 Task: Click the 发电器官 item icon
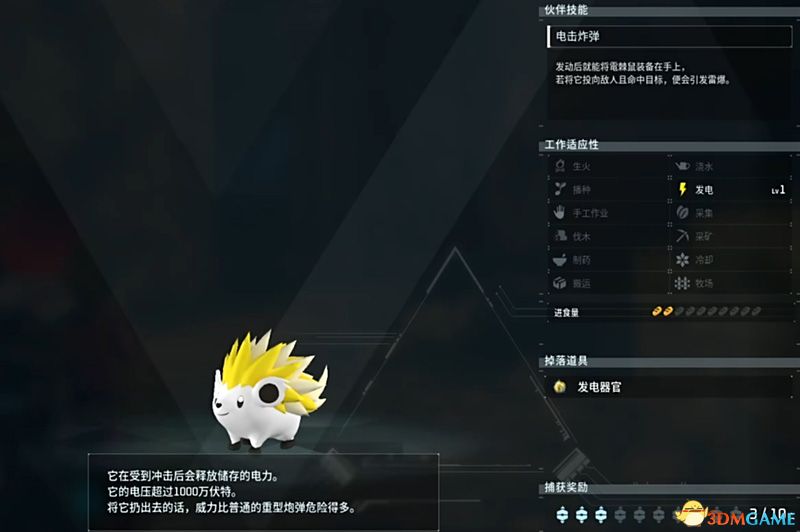click(x=560, y=387)
